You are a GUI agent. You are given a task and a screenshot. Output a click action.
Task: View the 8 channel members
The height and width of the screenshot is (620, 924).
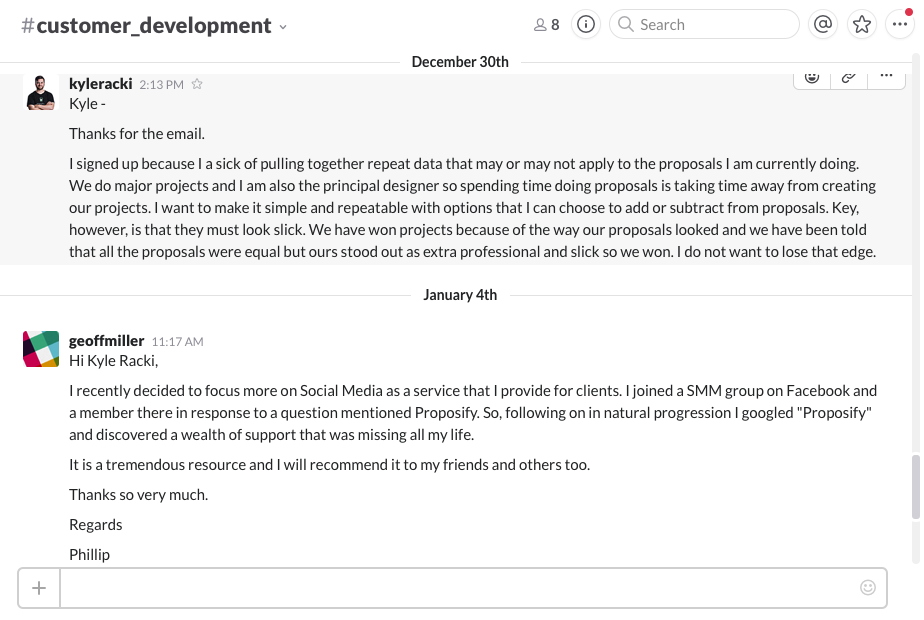coord(547,25)
